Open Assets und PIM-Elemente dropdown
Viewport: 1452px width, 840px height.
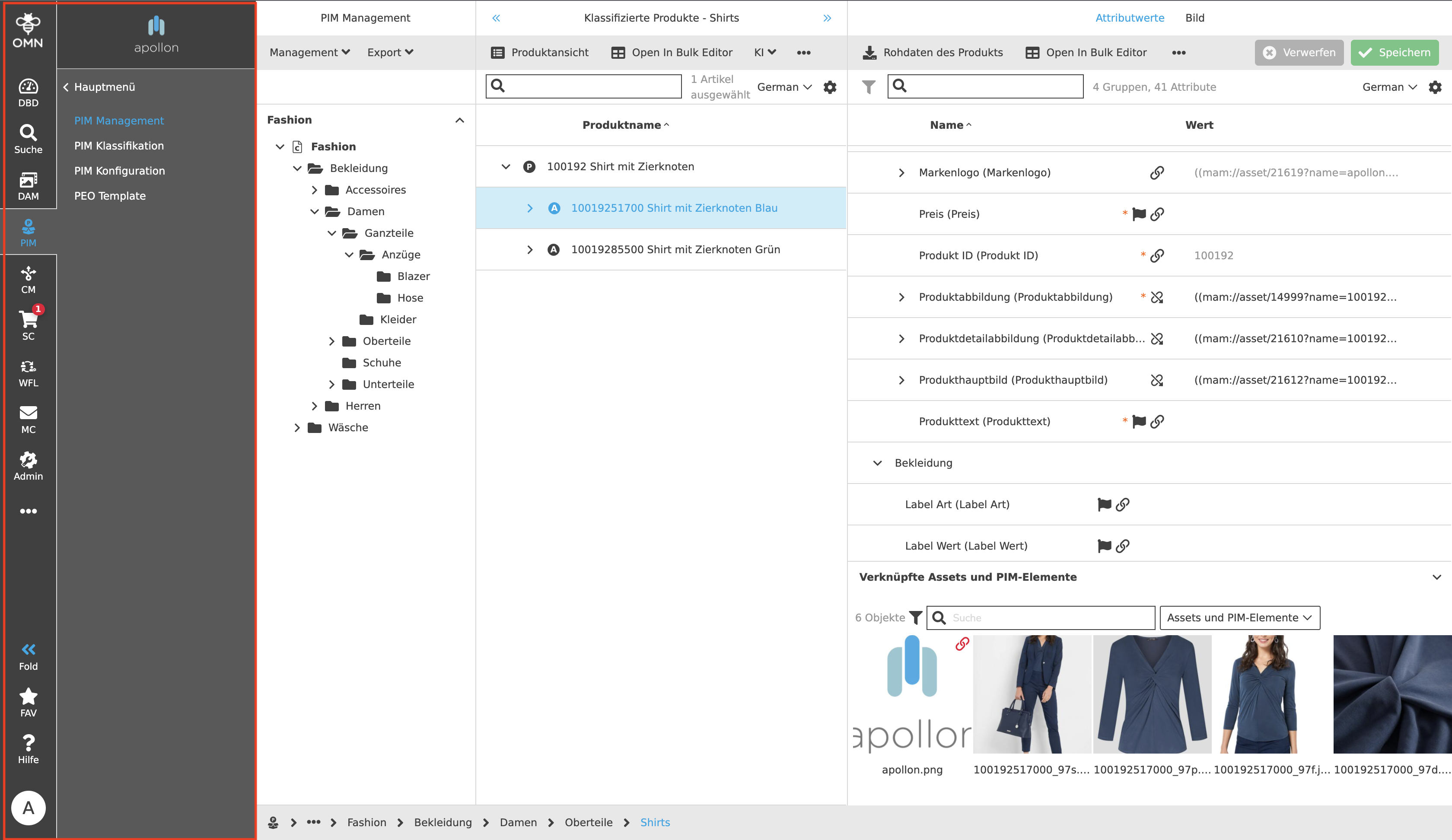tap(1239, 617)
